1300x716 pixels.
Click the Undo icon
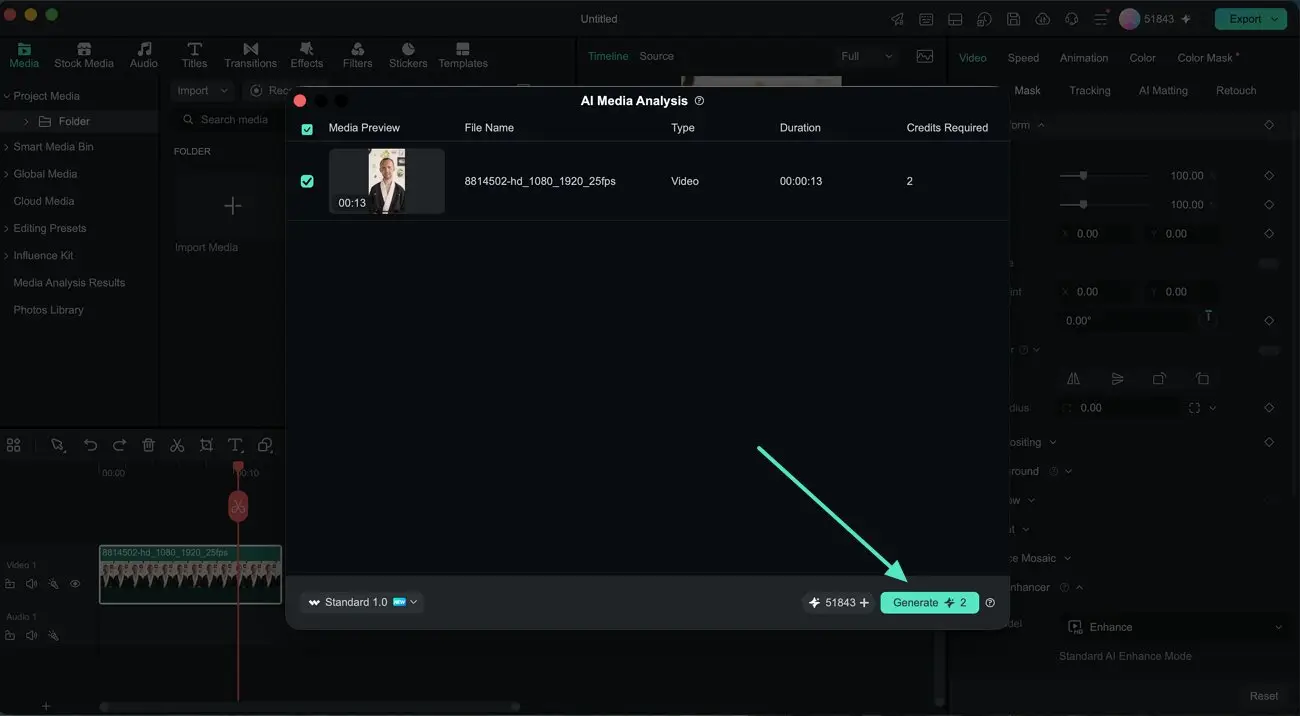coord(90,446)
